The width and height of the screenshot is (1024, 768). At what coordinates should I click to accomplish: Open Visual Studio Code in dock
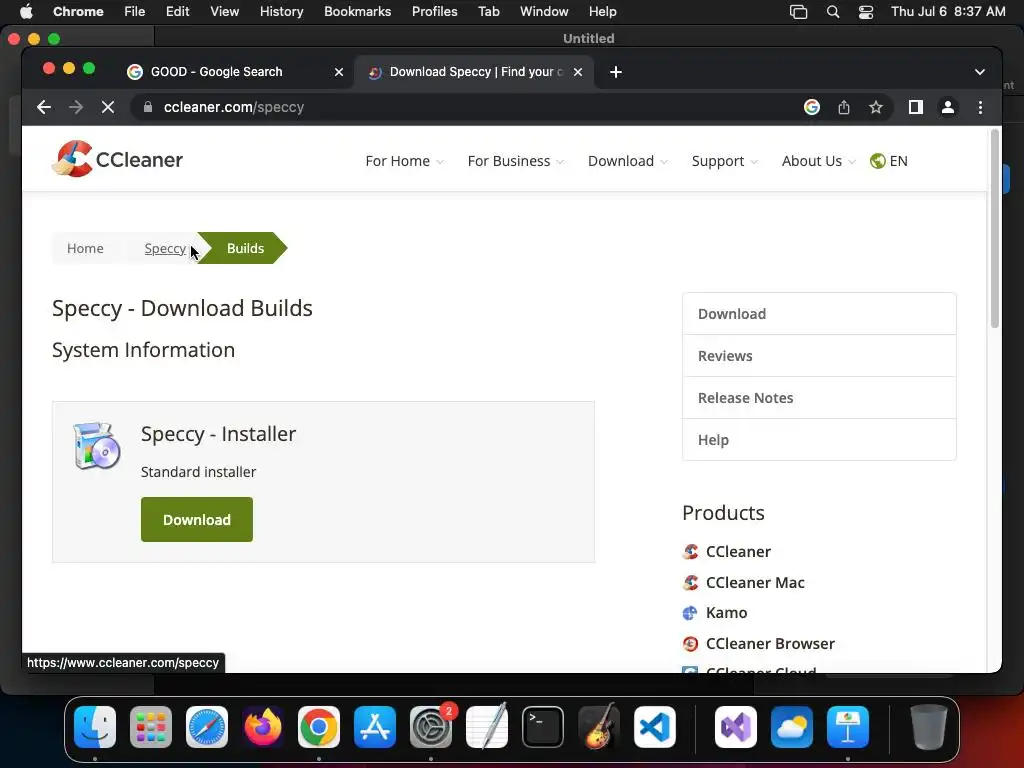[x=654, y=727]
